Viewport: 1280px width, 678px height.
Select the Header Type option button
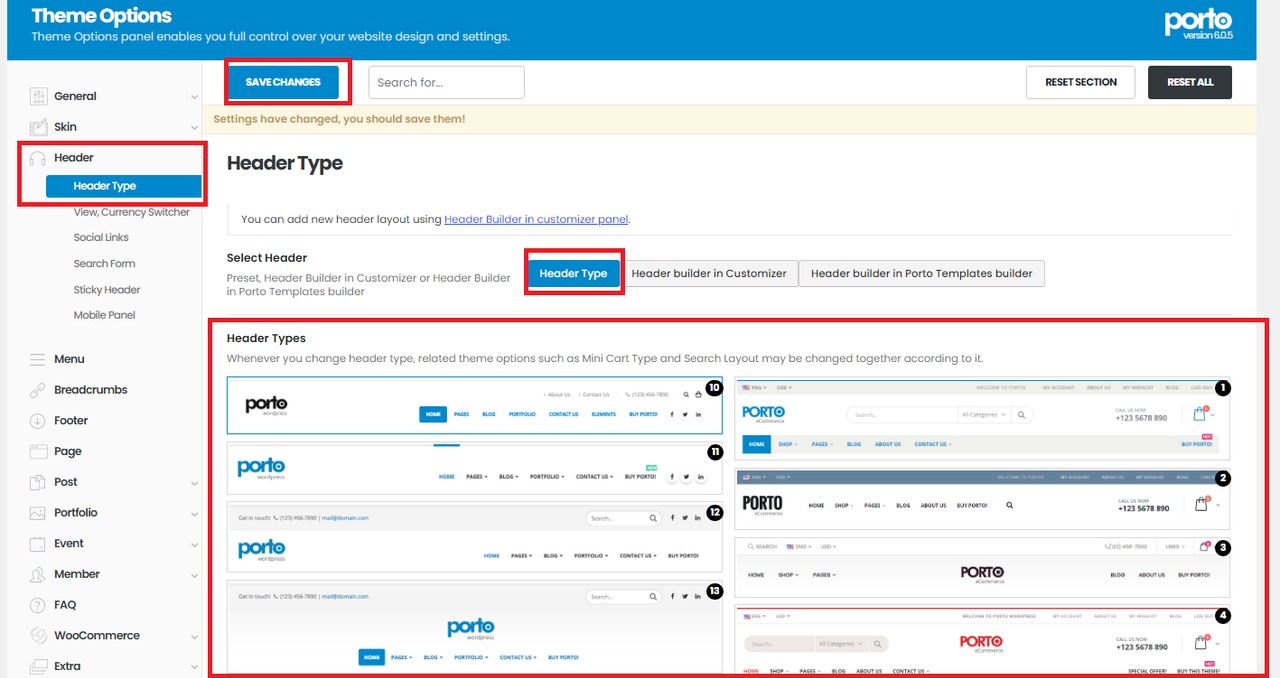(x=573, y=273)
